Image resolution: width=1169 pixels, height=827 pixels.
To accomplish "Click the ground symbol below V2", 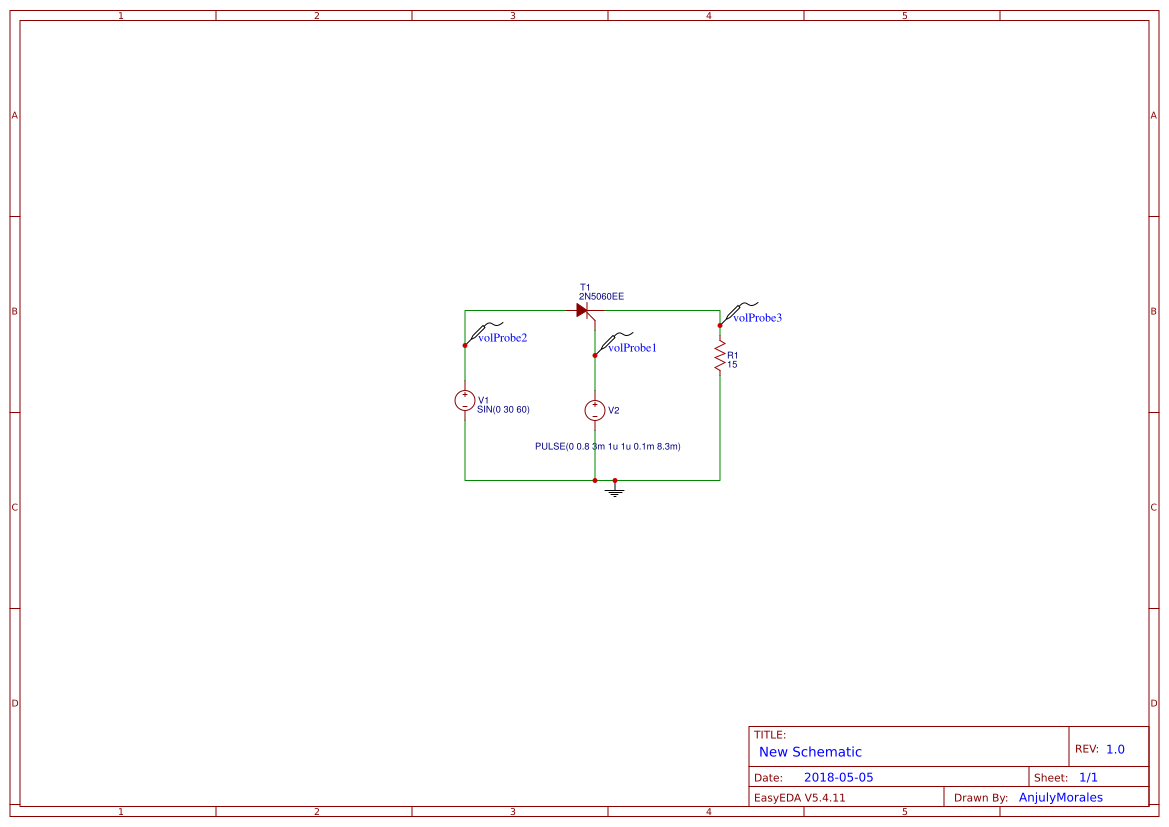I will tap(614, 491).
